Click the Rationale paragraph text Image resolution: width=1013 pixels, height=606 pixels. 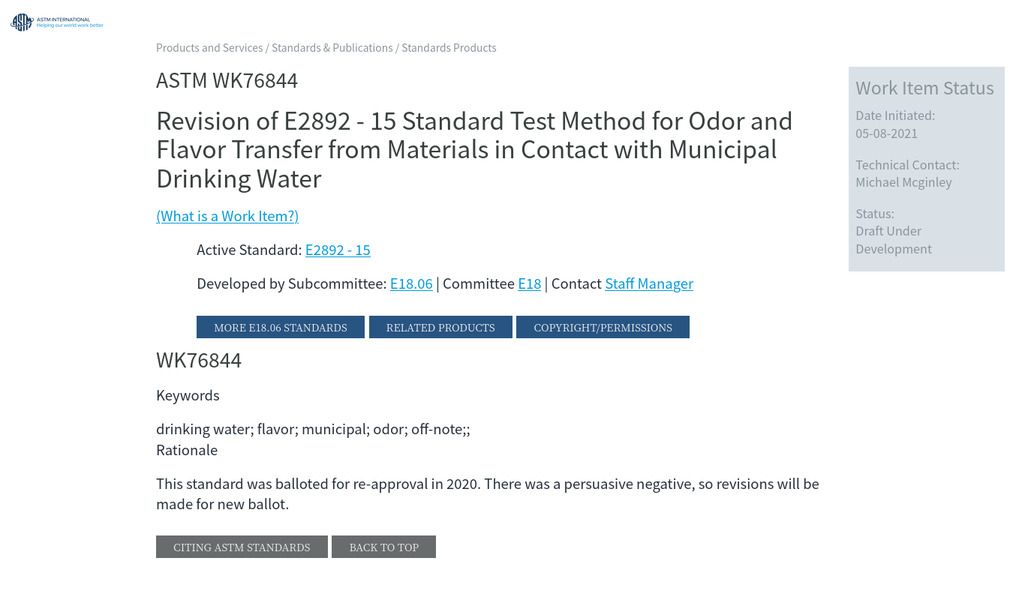point(488,494)
